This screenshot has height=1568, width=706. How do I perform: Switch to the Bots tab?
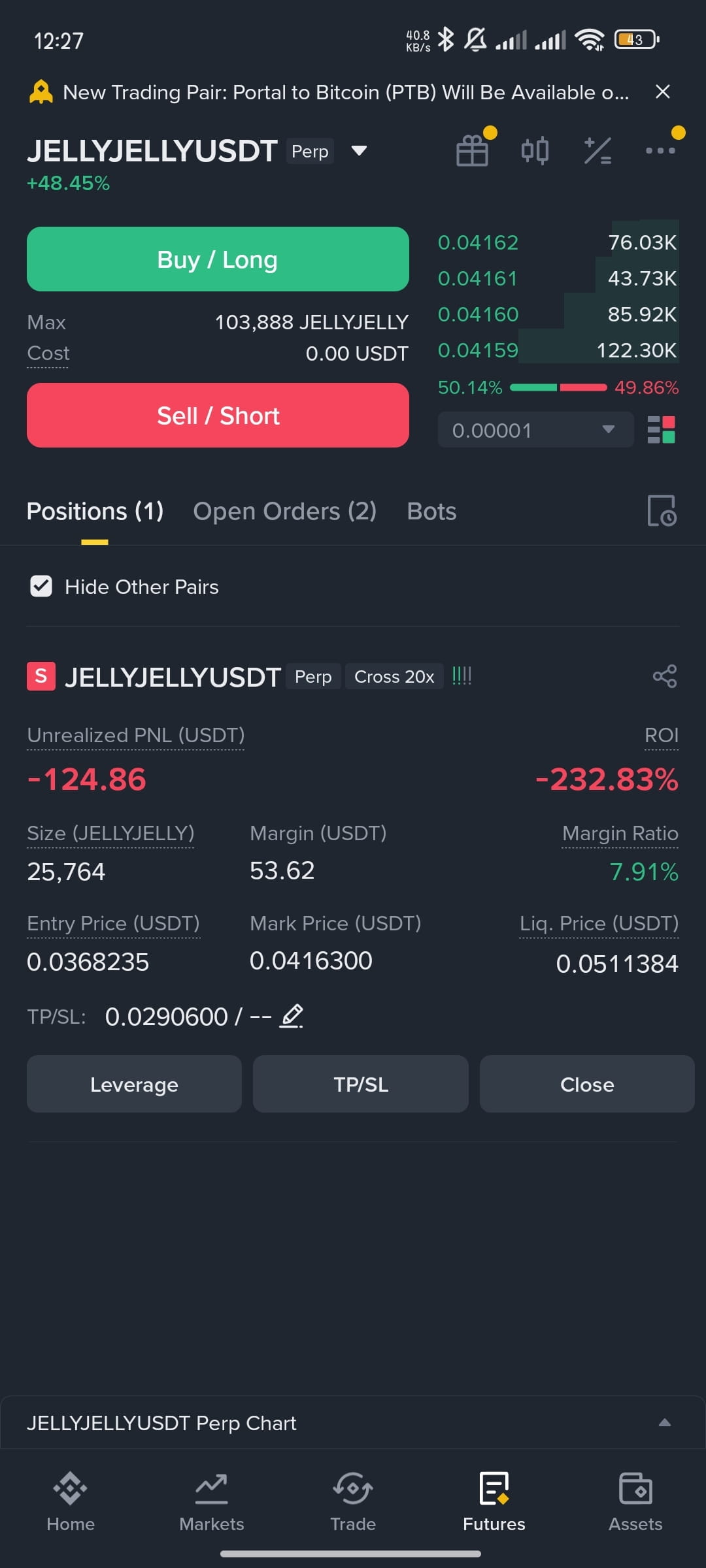click(431, 511)
